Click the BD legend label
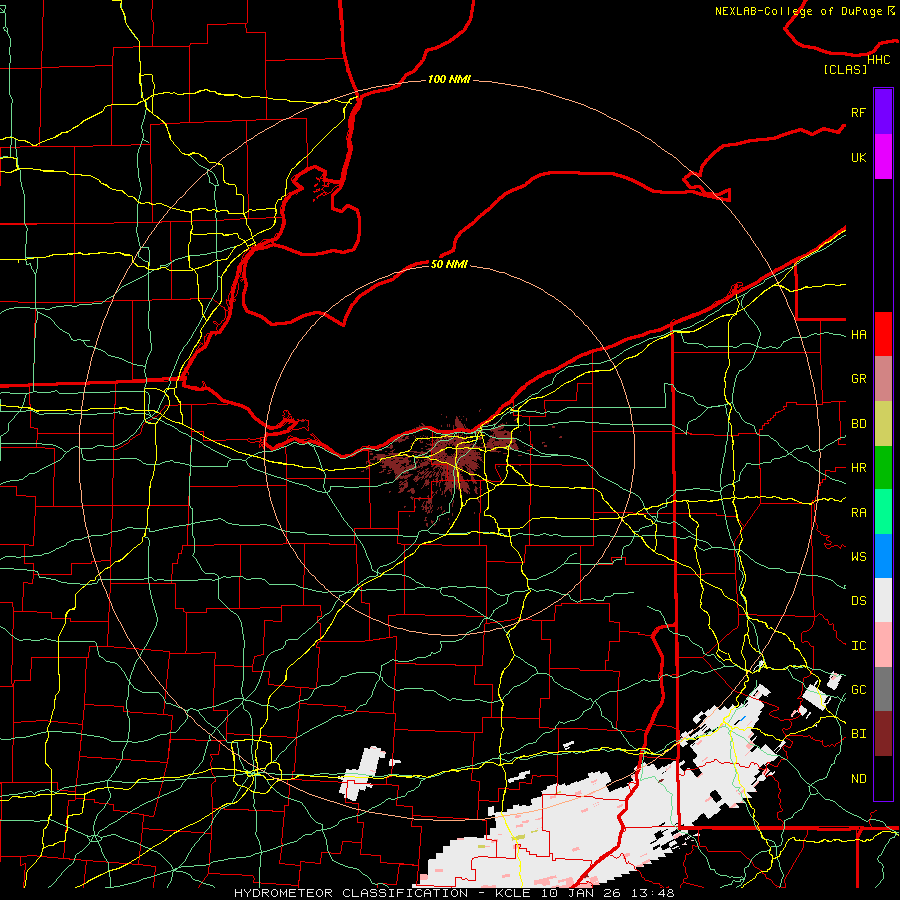 click(x=858, y=424)
